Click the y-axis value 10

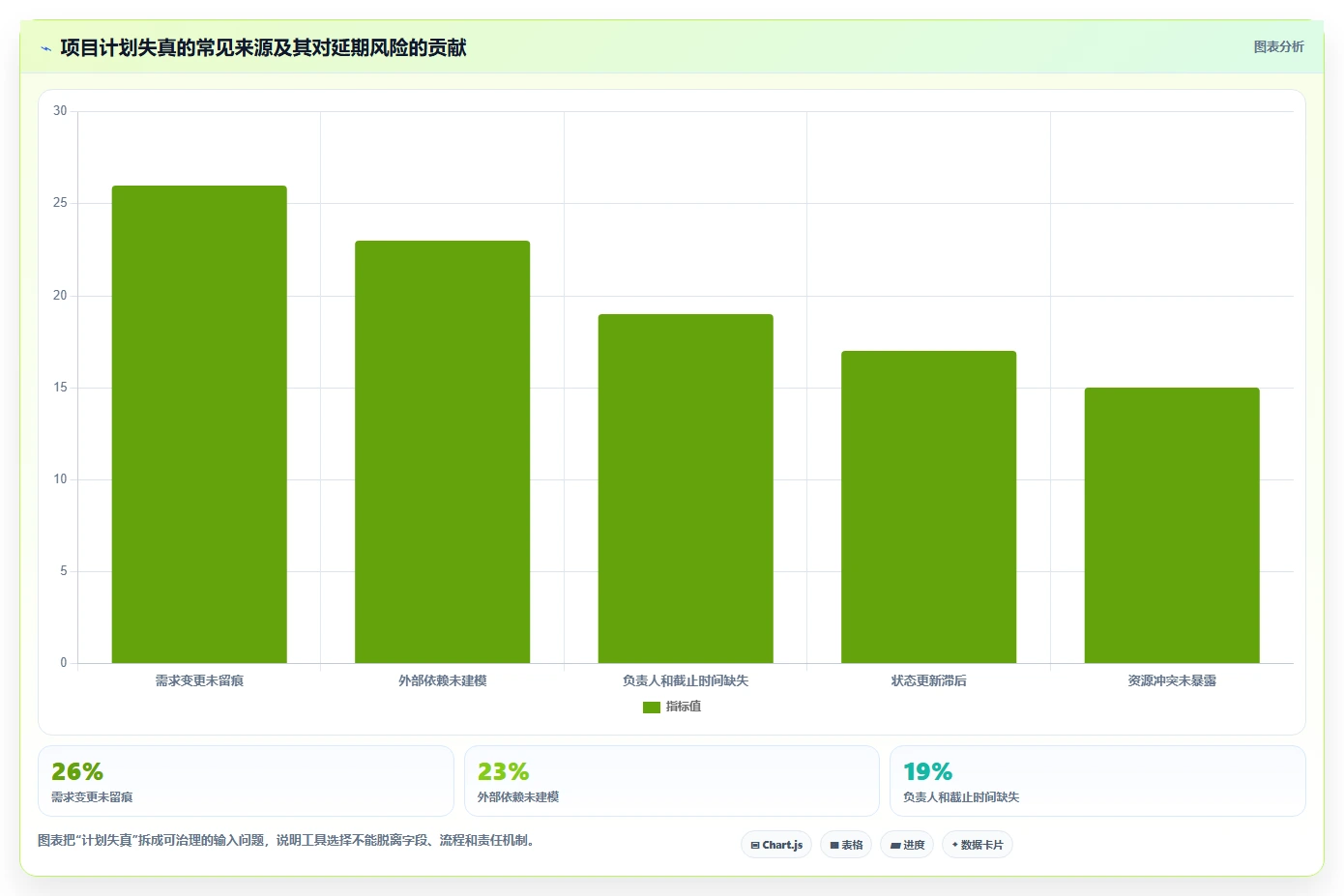(60, 479)
